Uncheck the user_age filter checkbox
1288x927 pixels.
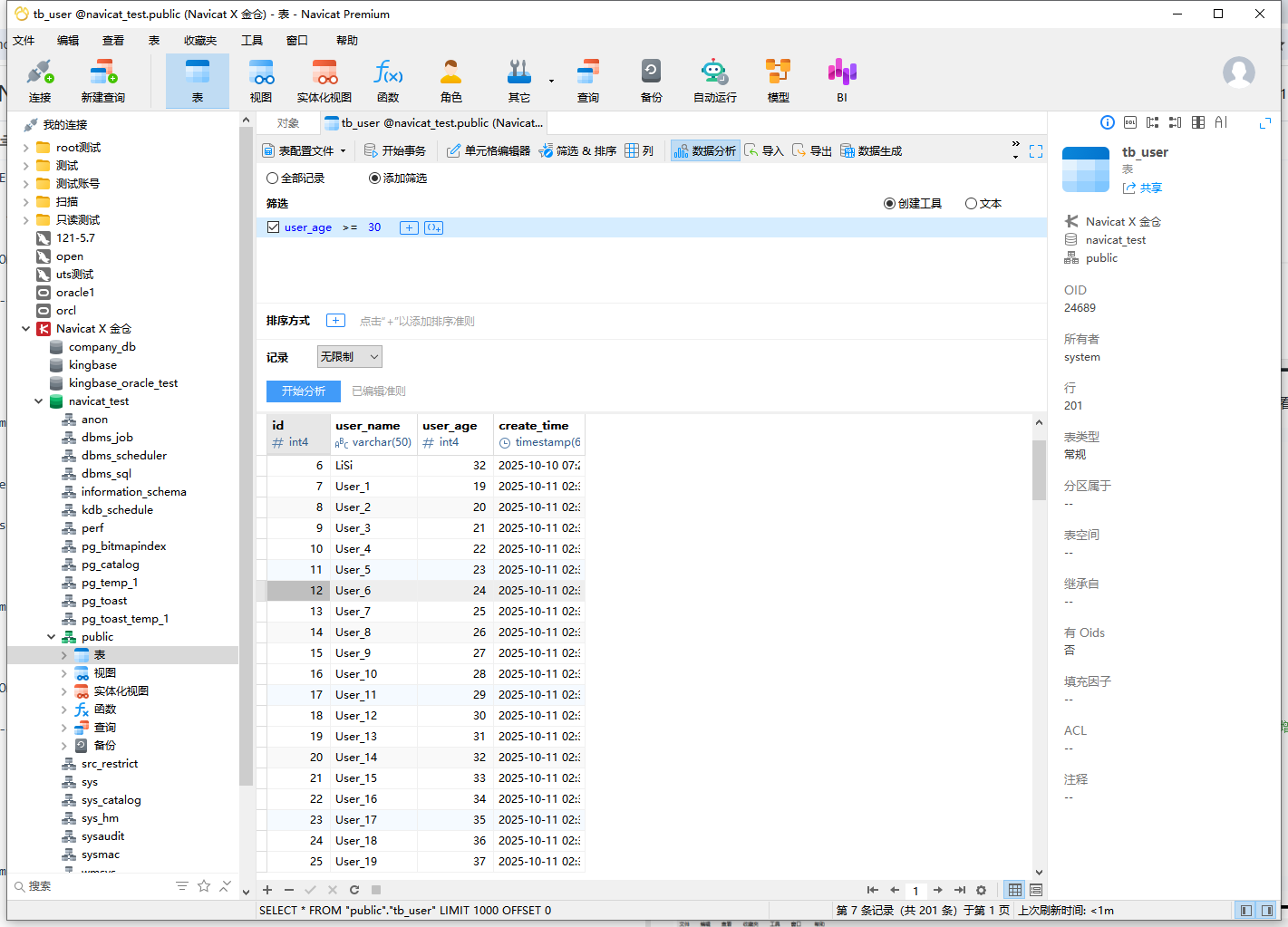pos(273,227)
